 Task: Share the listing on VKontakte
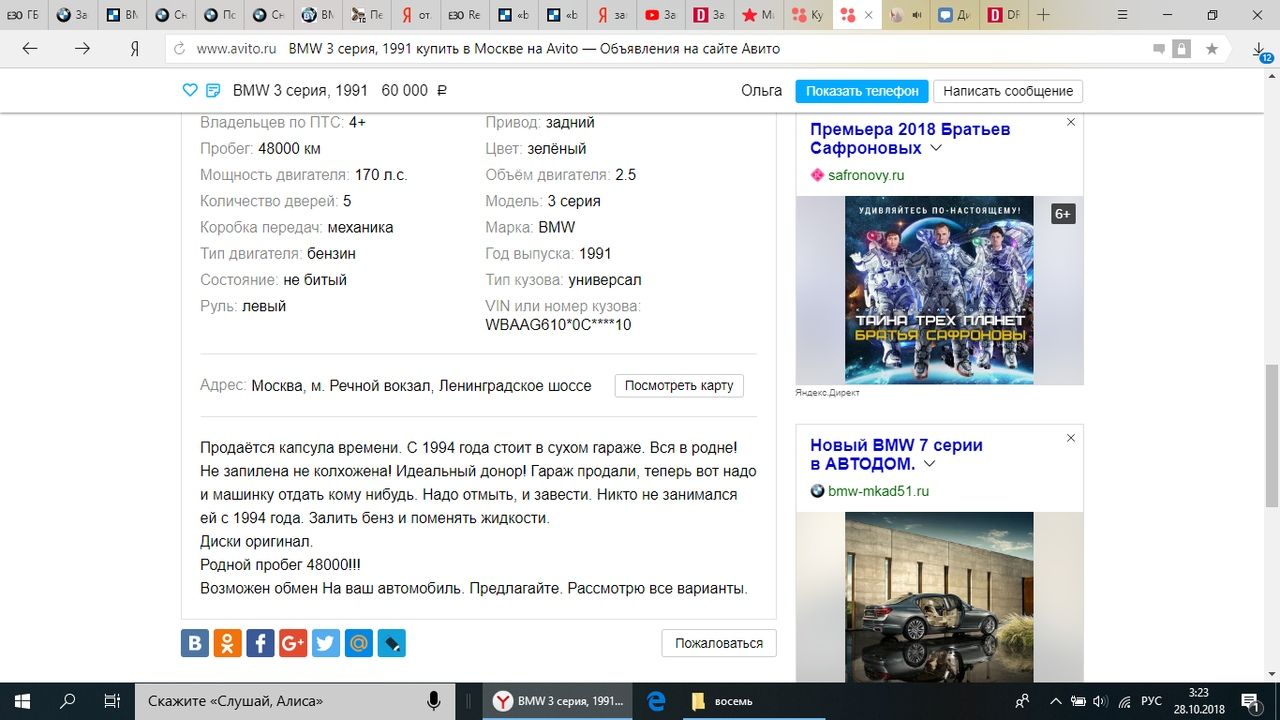(195, 643)
